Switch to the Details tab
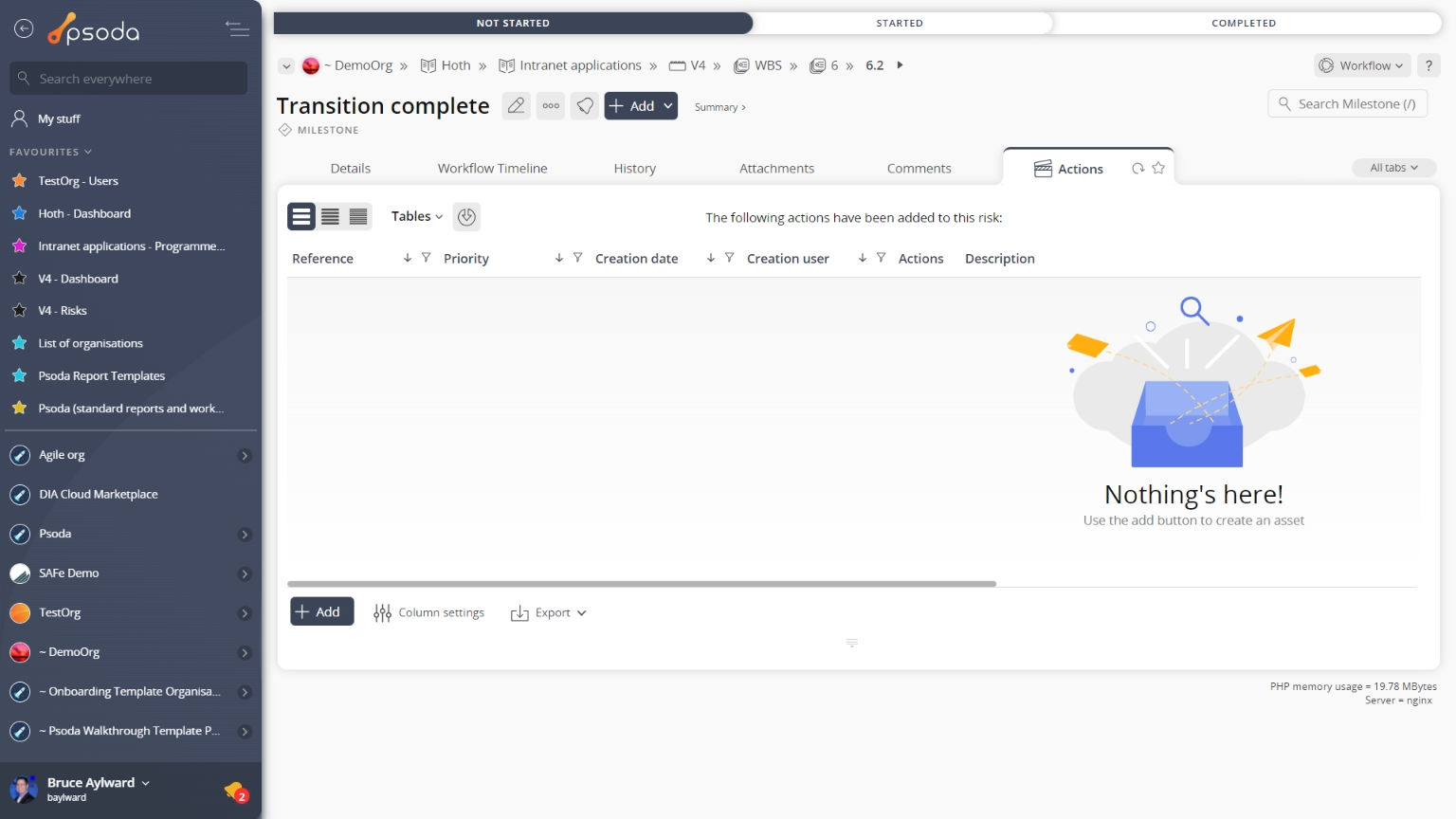This screenshot has height=819, width=1456. pos(351,168)
